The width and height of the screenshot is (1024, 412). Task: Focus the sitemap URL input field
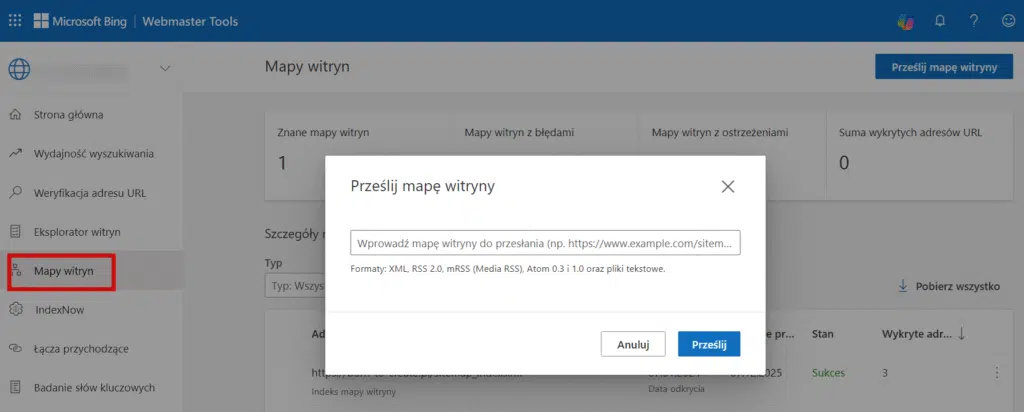tap(545, 243)
